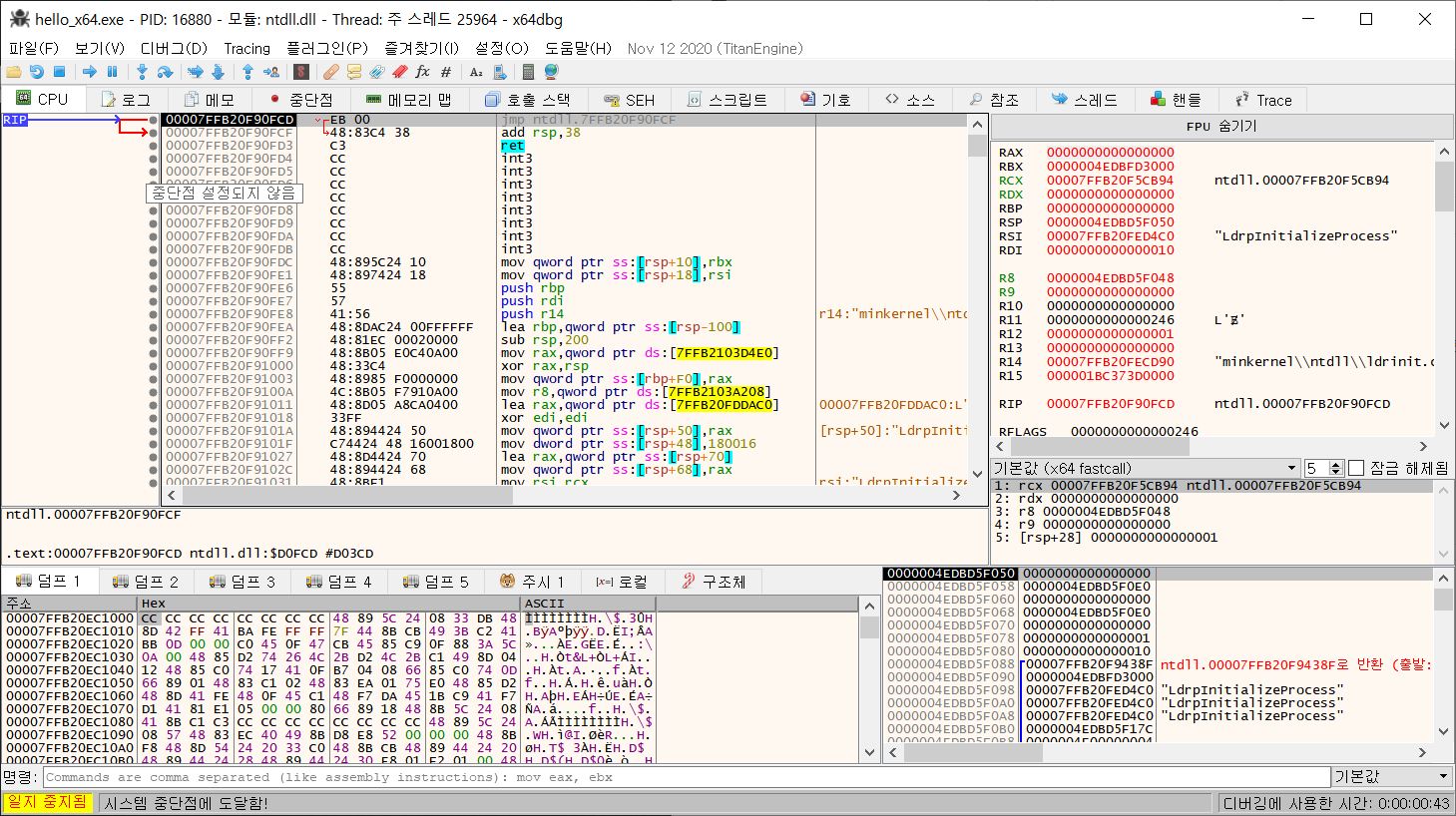Start trace over from the toolbar

(x=218, y=72)
